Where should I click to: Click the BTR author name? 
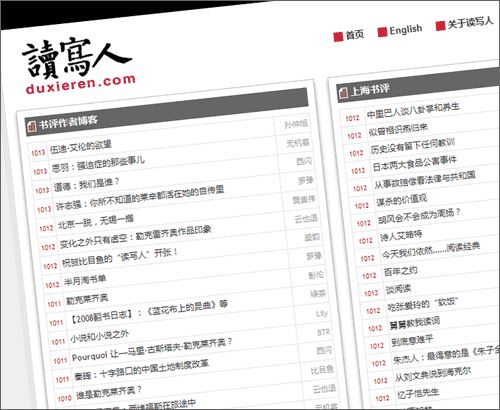point(323,332)
